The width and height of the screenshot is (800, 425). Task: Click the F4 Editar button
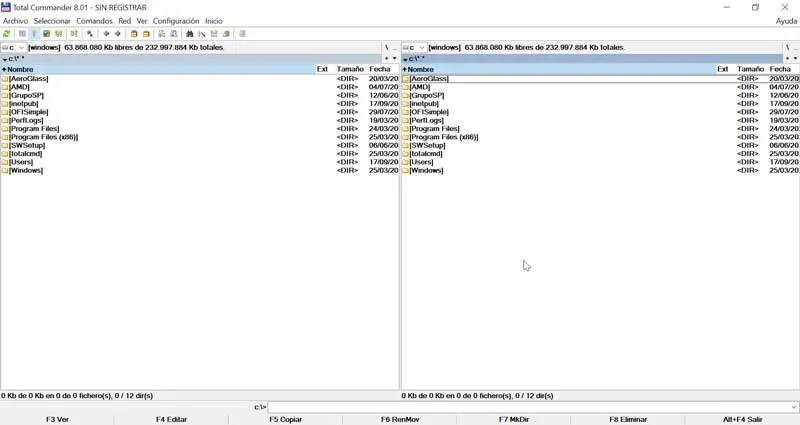coord(171,419)
